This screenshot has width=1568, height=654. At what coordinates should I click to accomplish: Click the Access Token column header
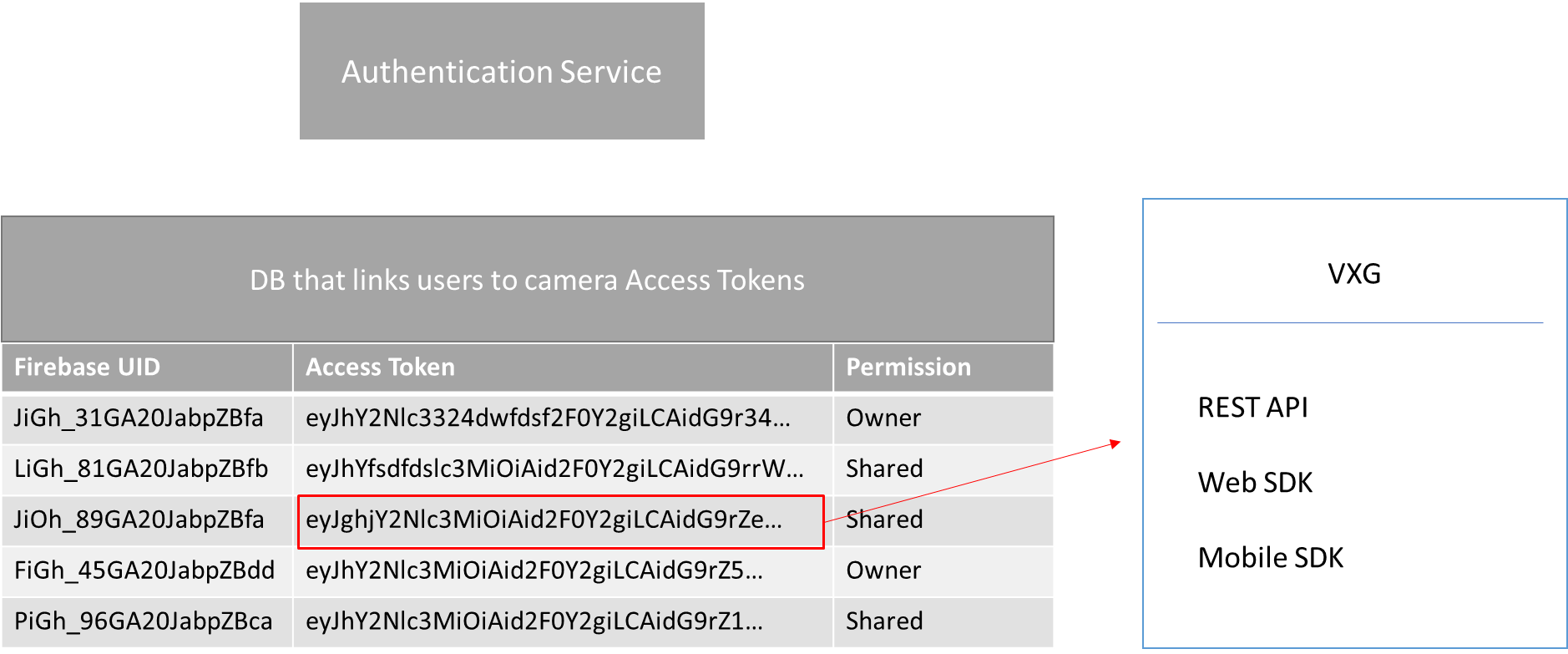click(x=381, y=368)
